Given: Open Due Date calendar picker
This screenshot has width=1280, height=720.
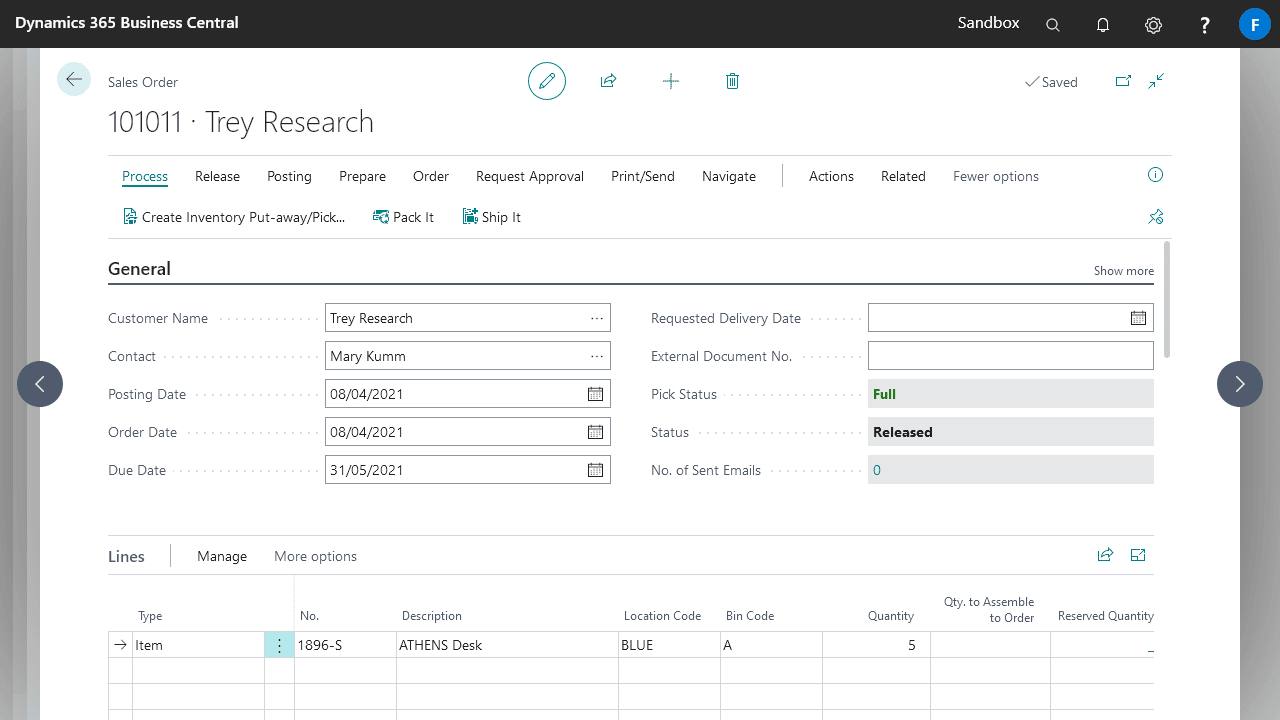Looking at the screenshot, I should [x=595, y=470].
